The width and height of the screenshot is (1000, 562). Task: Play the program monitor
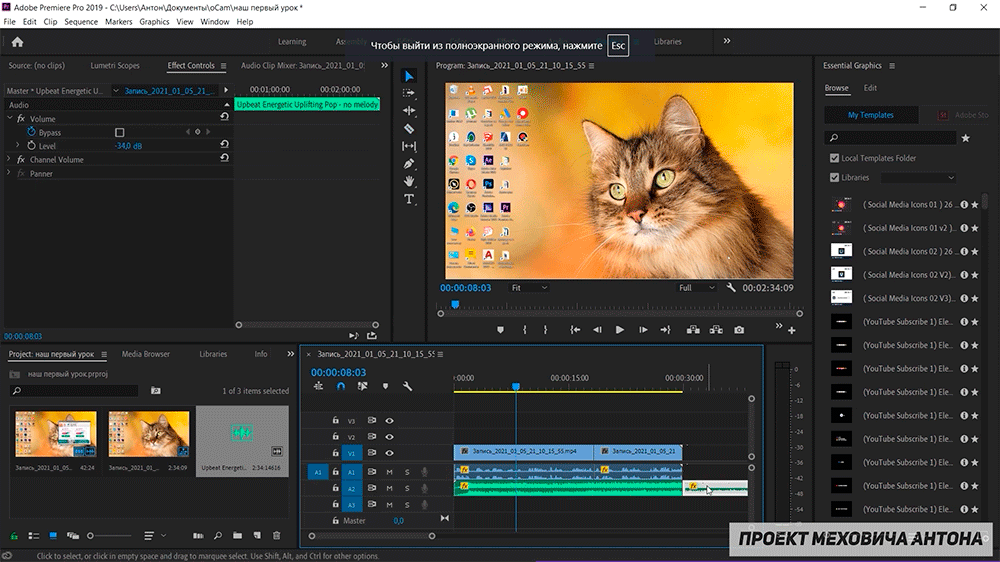point(619,330)
